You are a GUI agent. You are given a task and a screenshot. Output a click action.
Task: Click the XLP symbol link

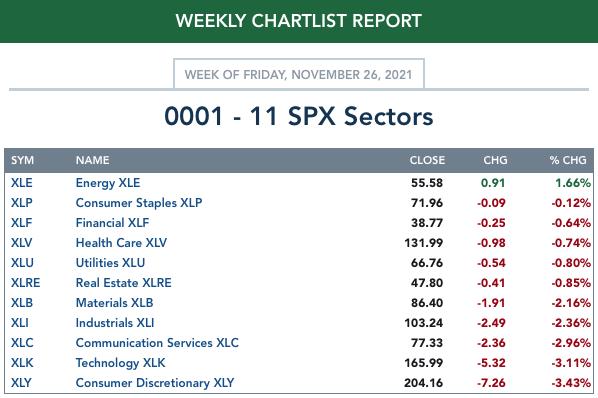coord(22,203)
